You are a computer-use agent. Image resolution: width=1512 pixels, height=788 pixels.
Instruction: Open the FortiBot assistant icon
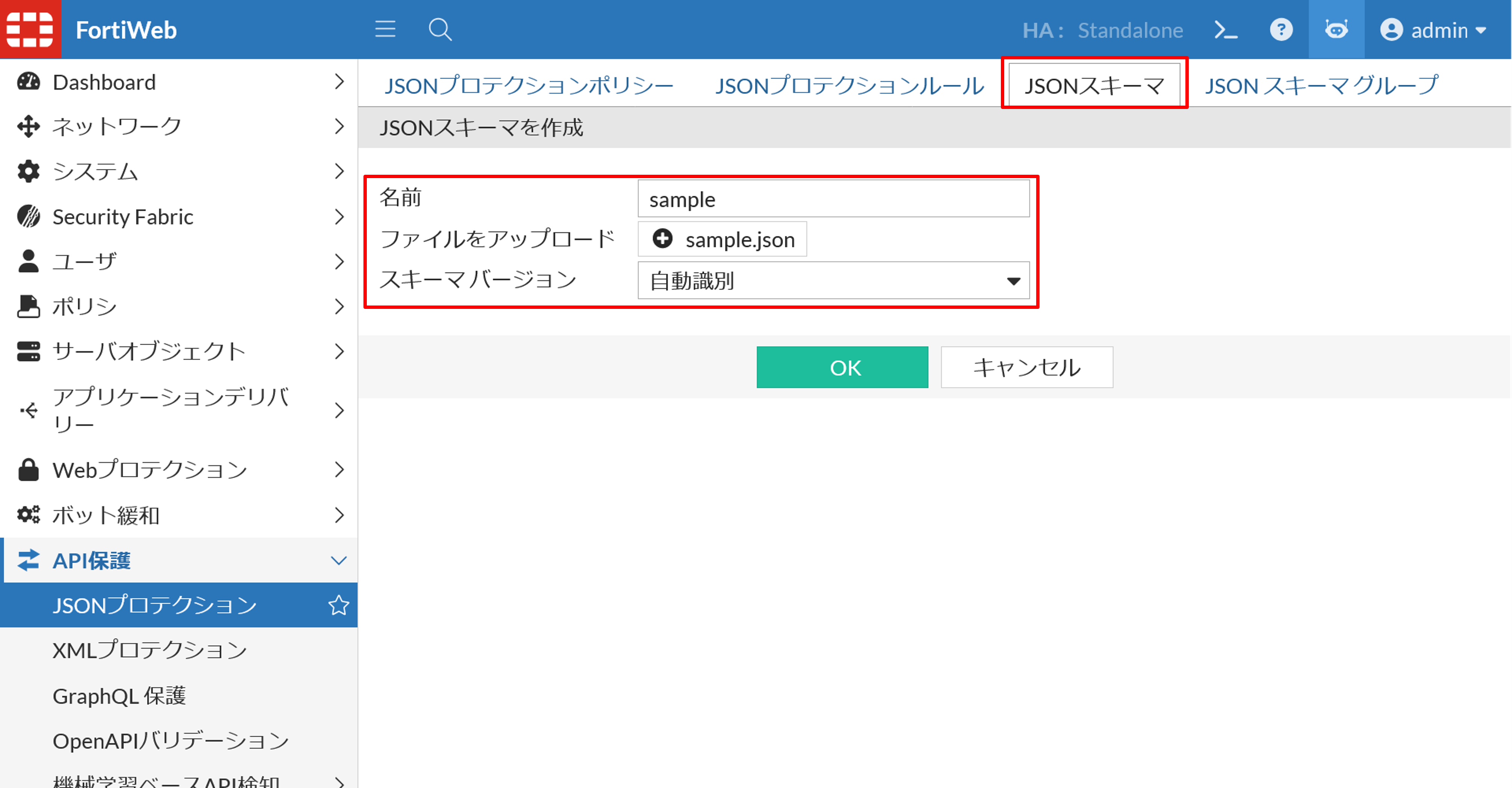click(1336, 29)
